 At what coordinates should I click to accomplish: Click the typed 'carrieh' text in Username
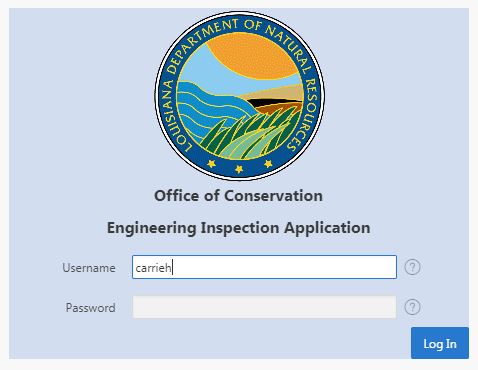(153, 268)
